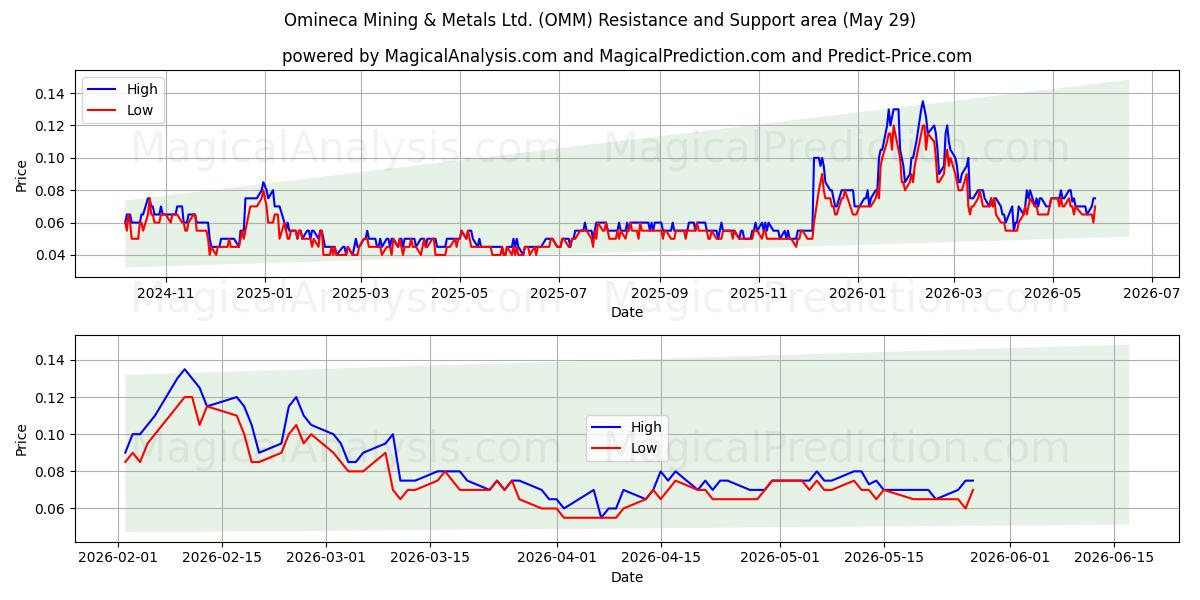Viewport: 1200px width, 600px height.
Task: Click the '2026-05' x-axis label in the top chart
Action: 1052,293
